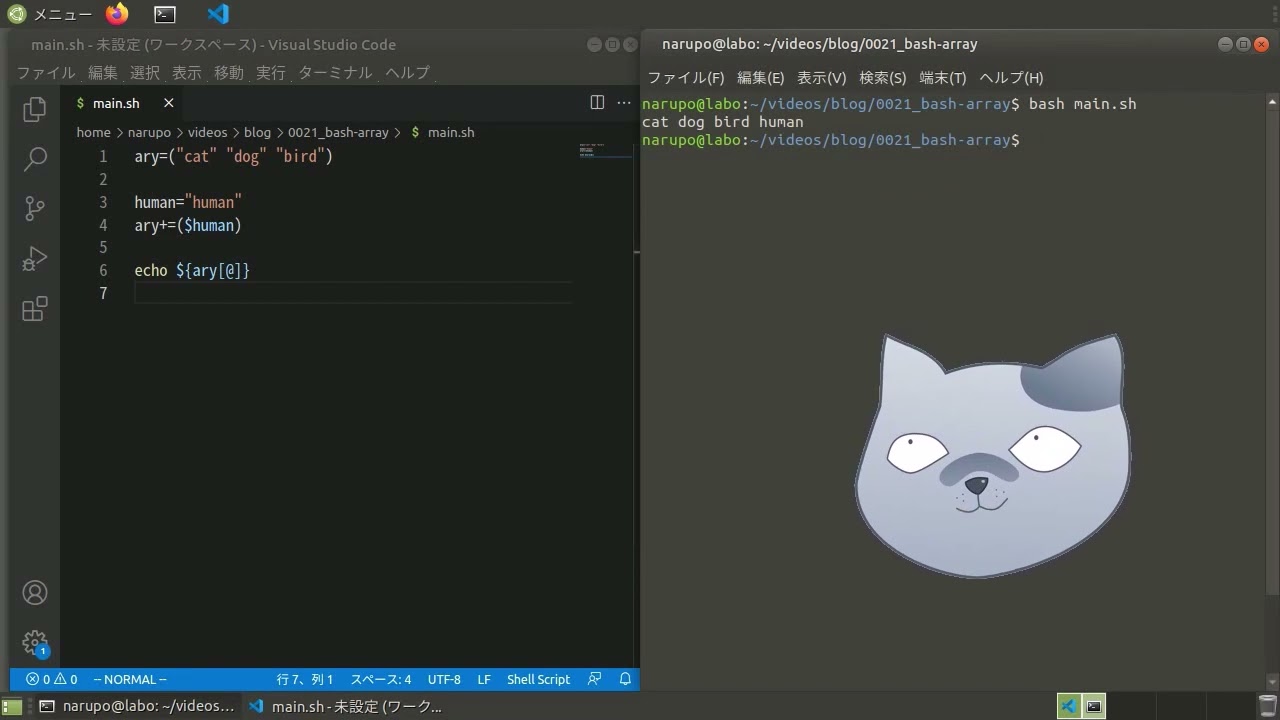Open the Source Control view
Screen dimensions: 1280x720
[x=35, y=208]
